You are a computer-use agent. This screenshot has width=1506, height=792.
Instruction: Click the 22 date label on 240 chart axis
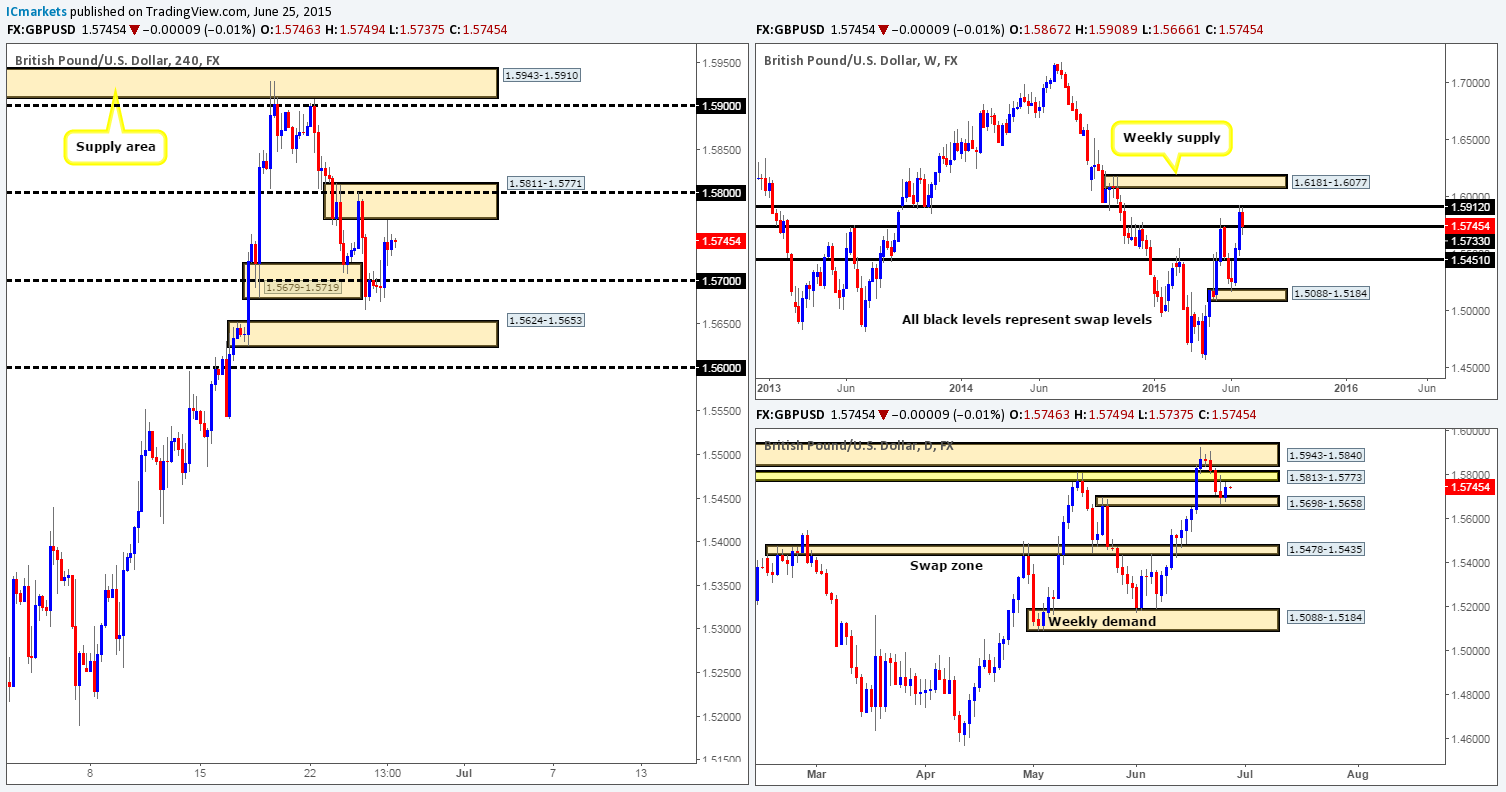tap(311, 772)
